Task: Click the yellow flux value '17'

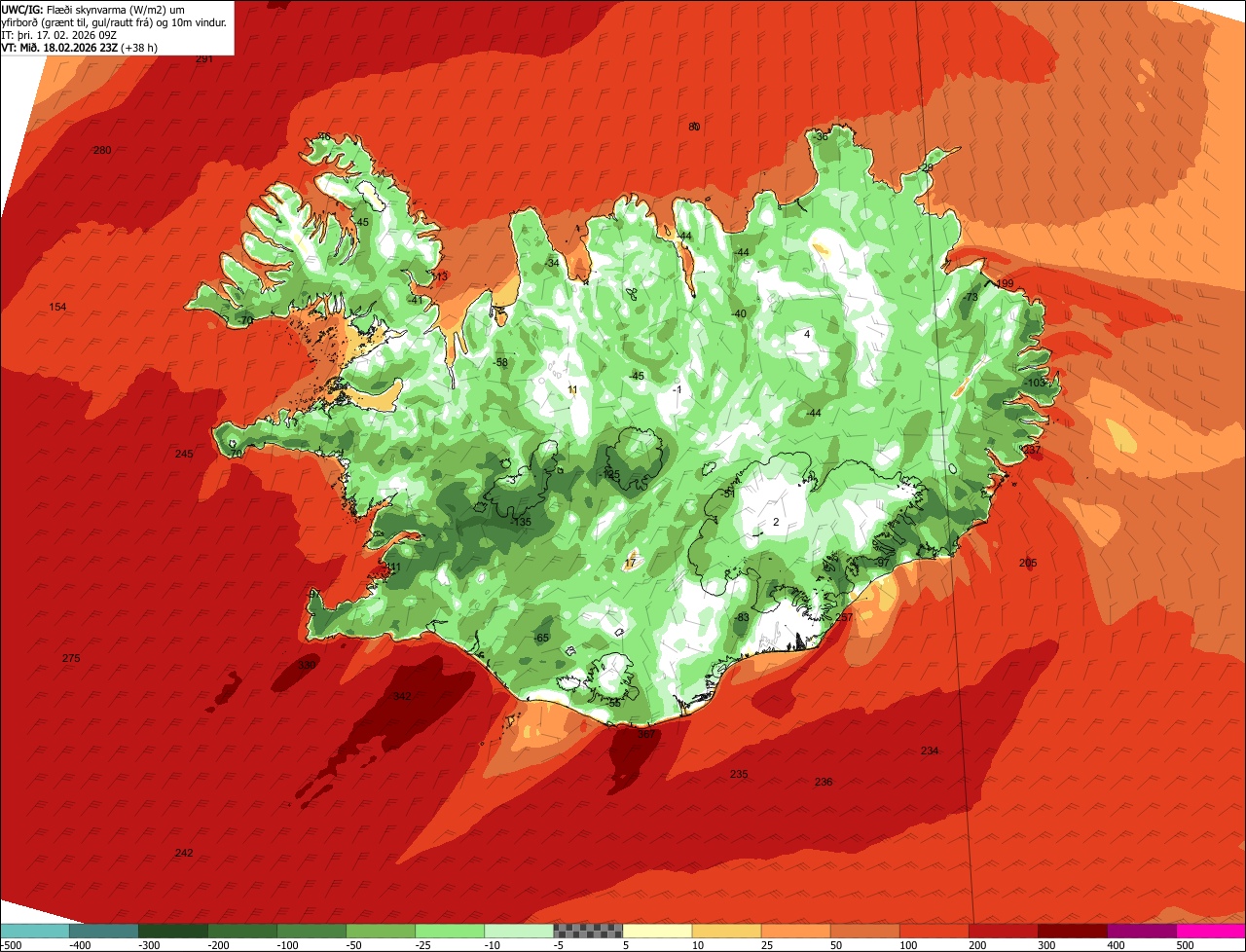Action: pos(630,564)
